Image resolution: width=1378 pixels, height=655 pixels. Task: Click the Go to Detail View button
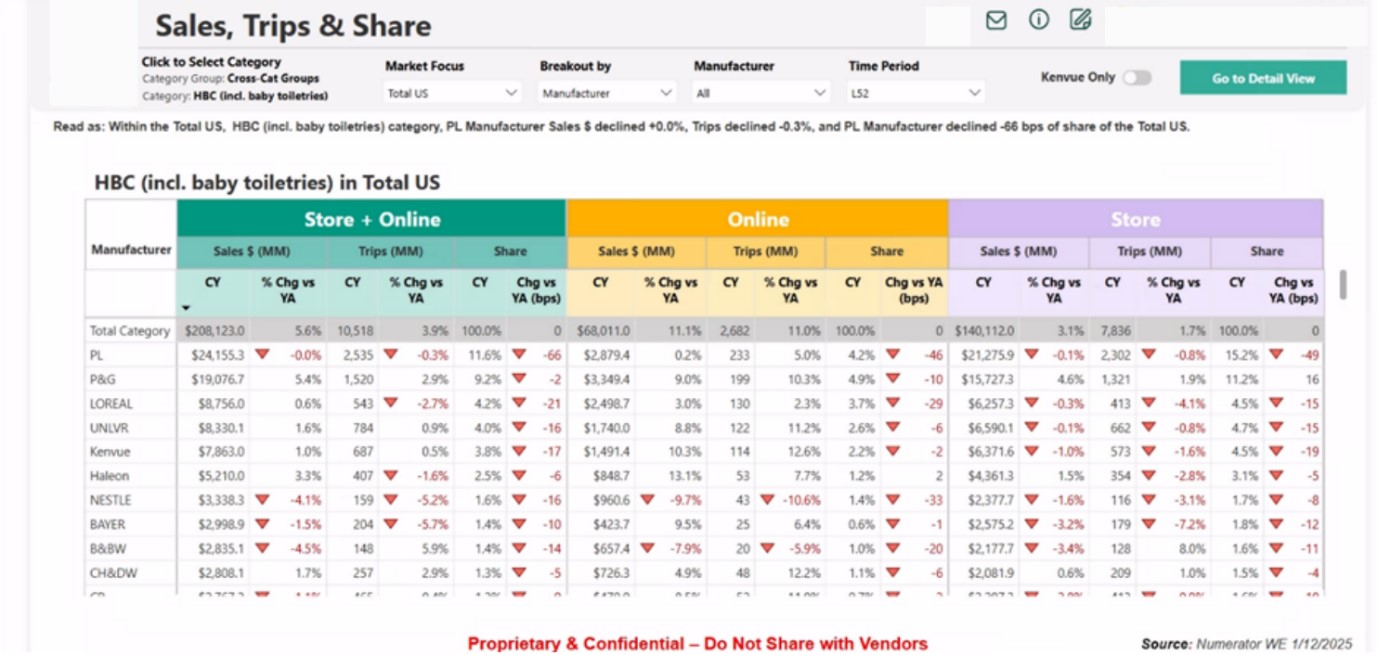coord(1262,78)
